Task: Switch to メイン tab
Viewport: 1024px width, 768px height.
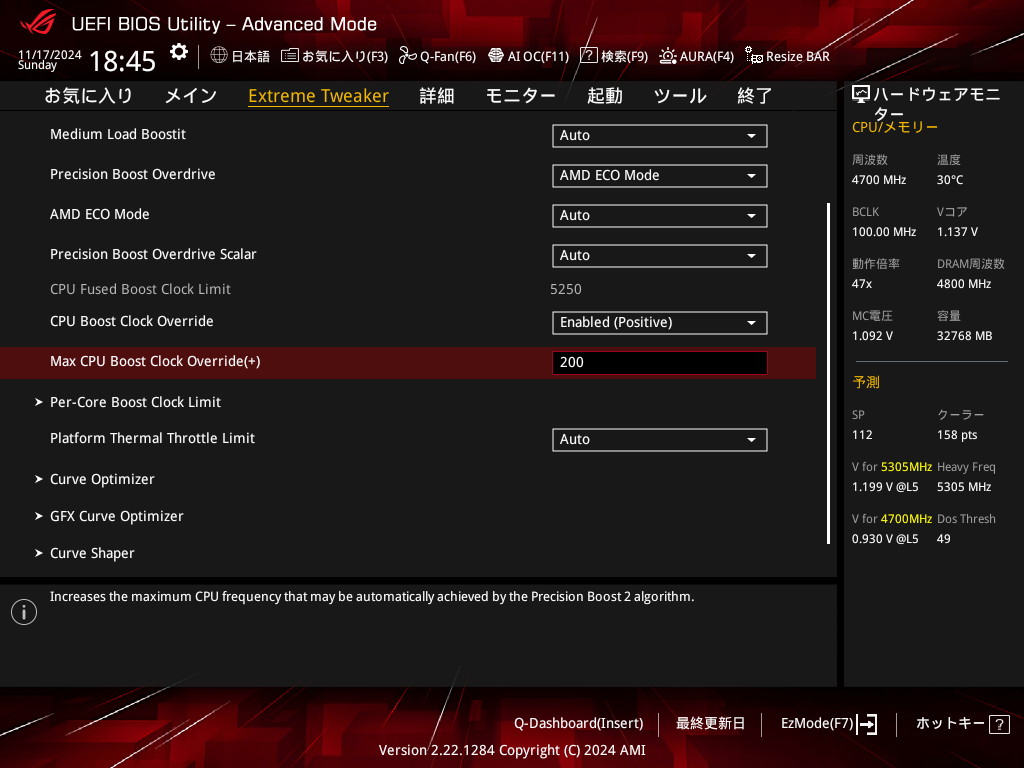Action: [x=191, y=96]
